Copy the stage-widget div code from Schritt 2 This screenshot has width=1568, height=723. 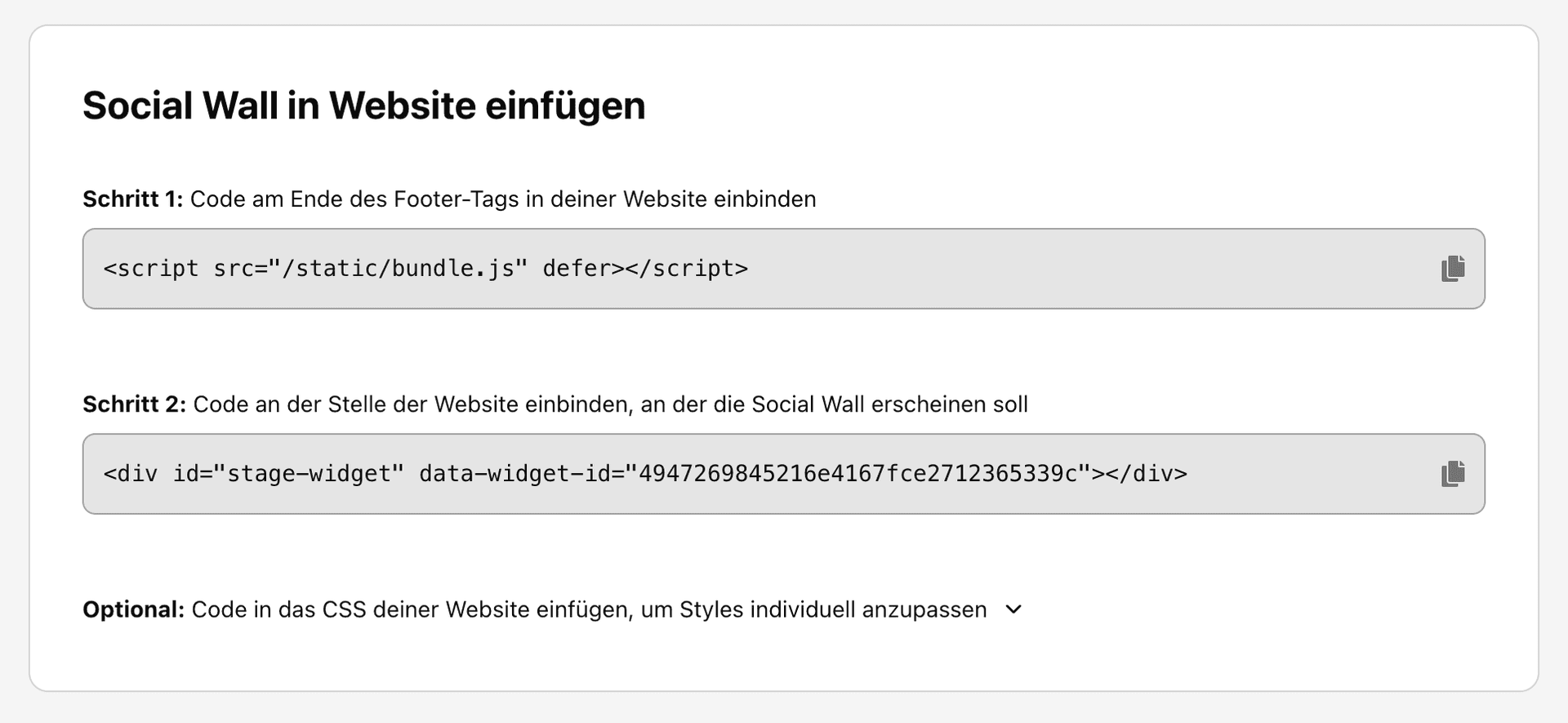click(1453, 474)
